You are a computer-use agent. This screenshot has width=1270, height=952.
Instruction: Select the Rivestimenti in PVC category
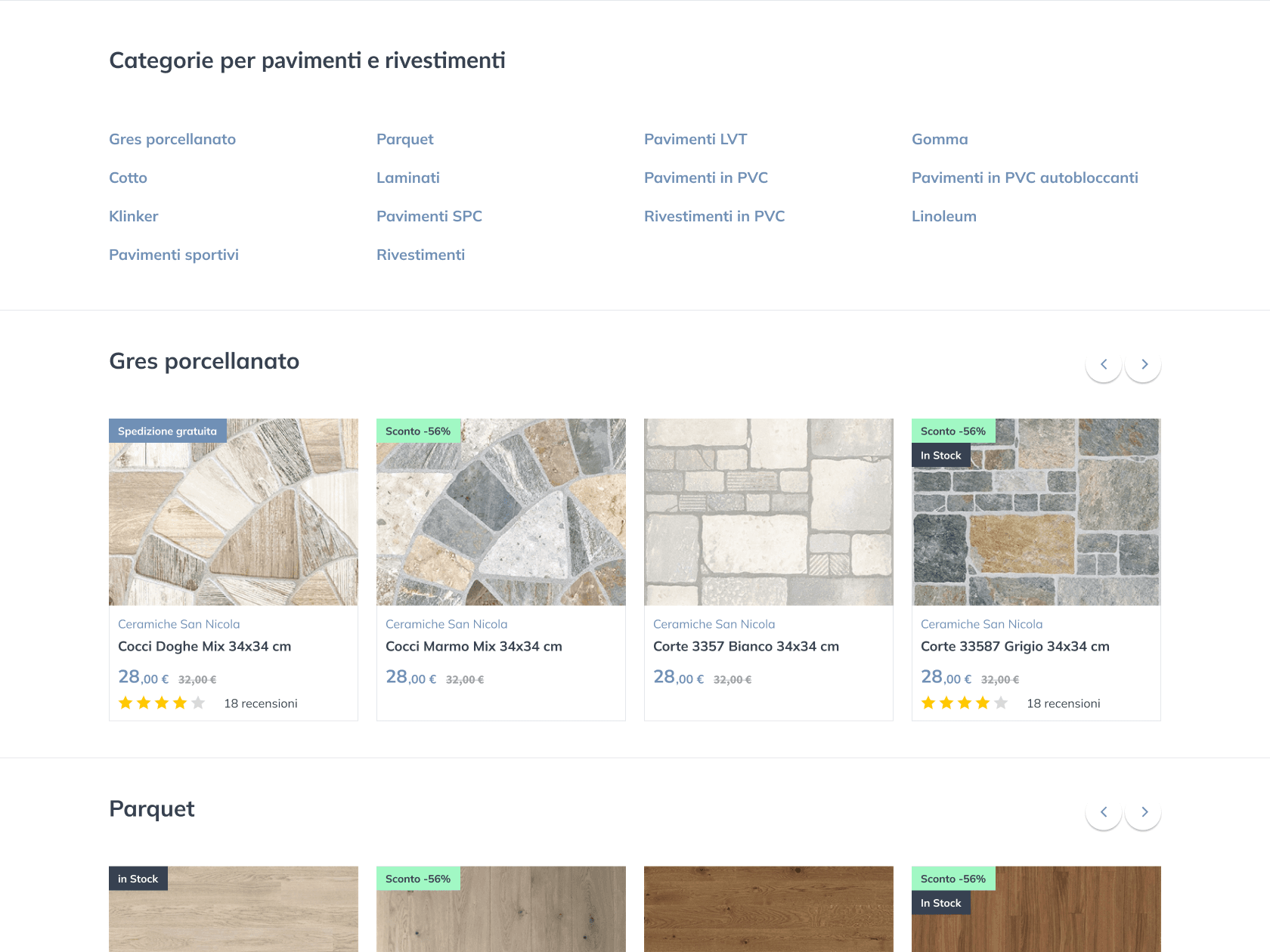pos(714,216)
